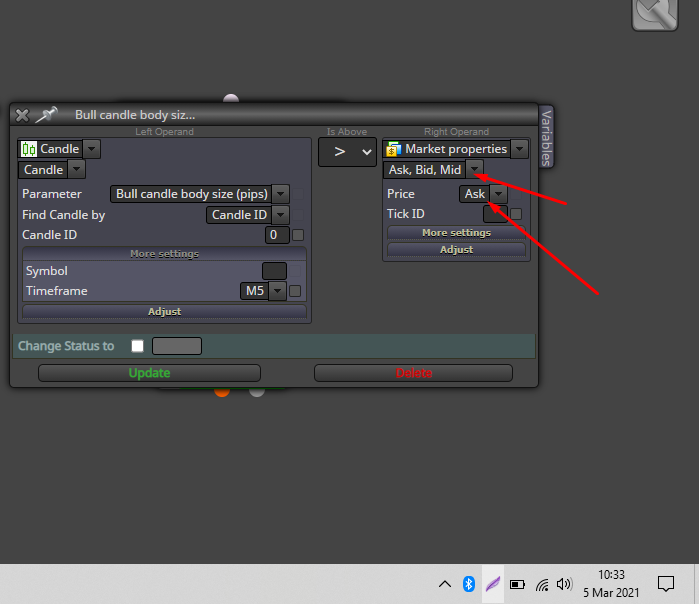The image size is (699, 604).
Task: Open the Wi-Fi network icon
Action: pos(542,584)
